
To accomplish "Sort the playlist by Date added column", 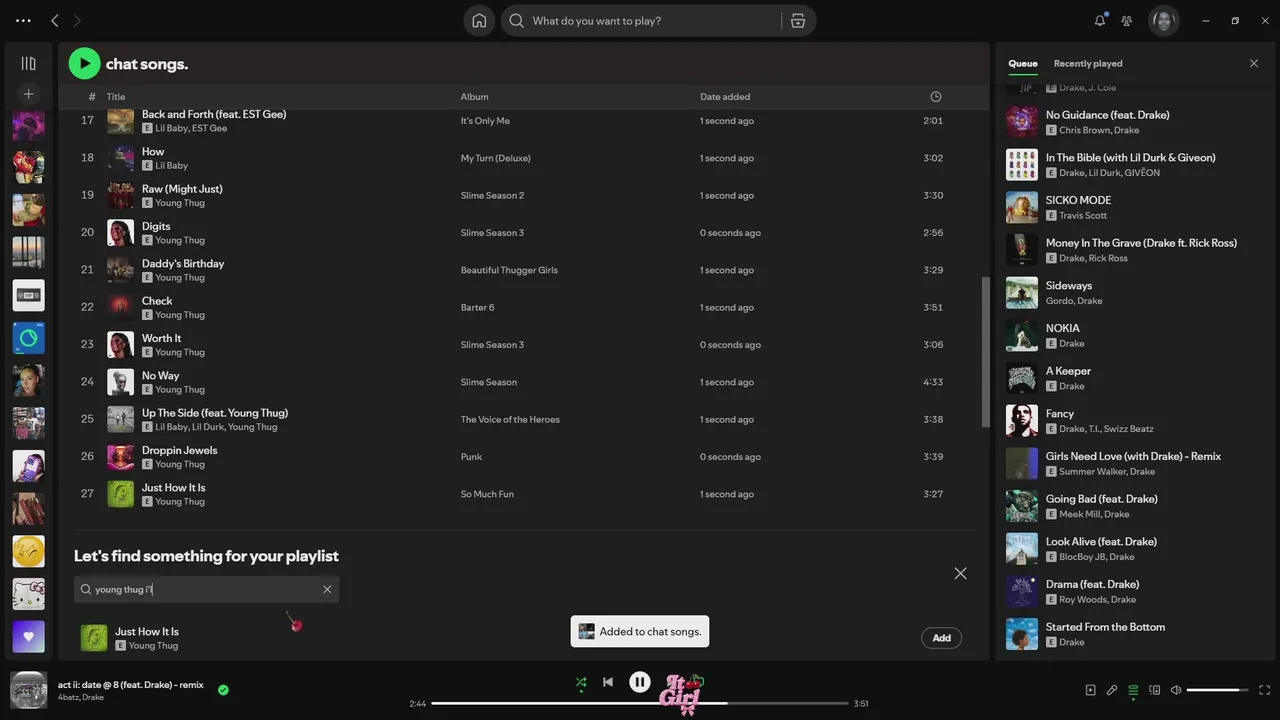I will 725,97.
